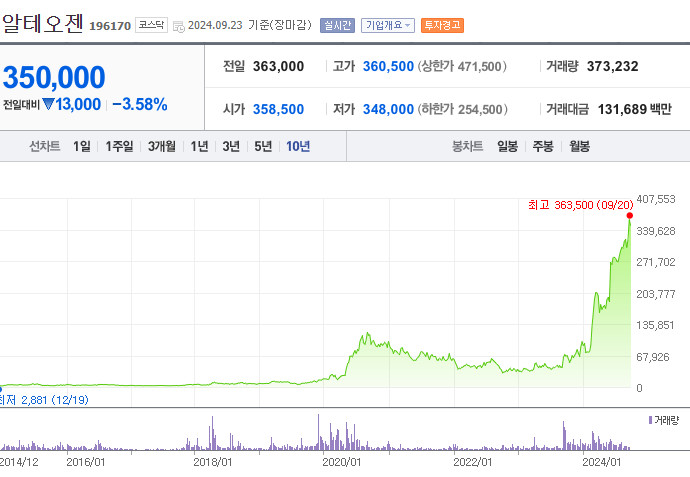Click the 저가 value 348,000

(388, 109)
